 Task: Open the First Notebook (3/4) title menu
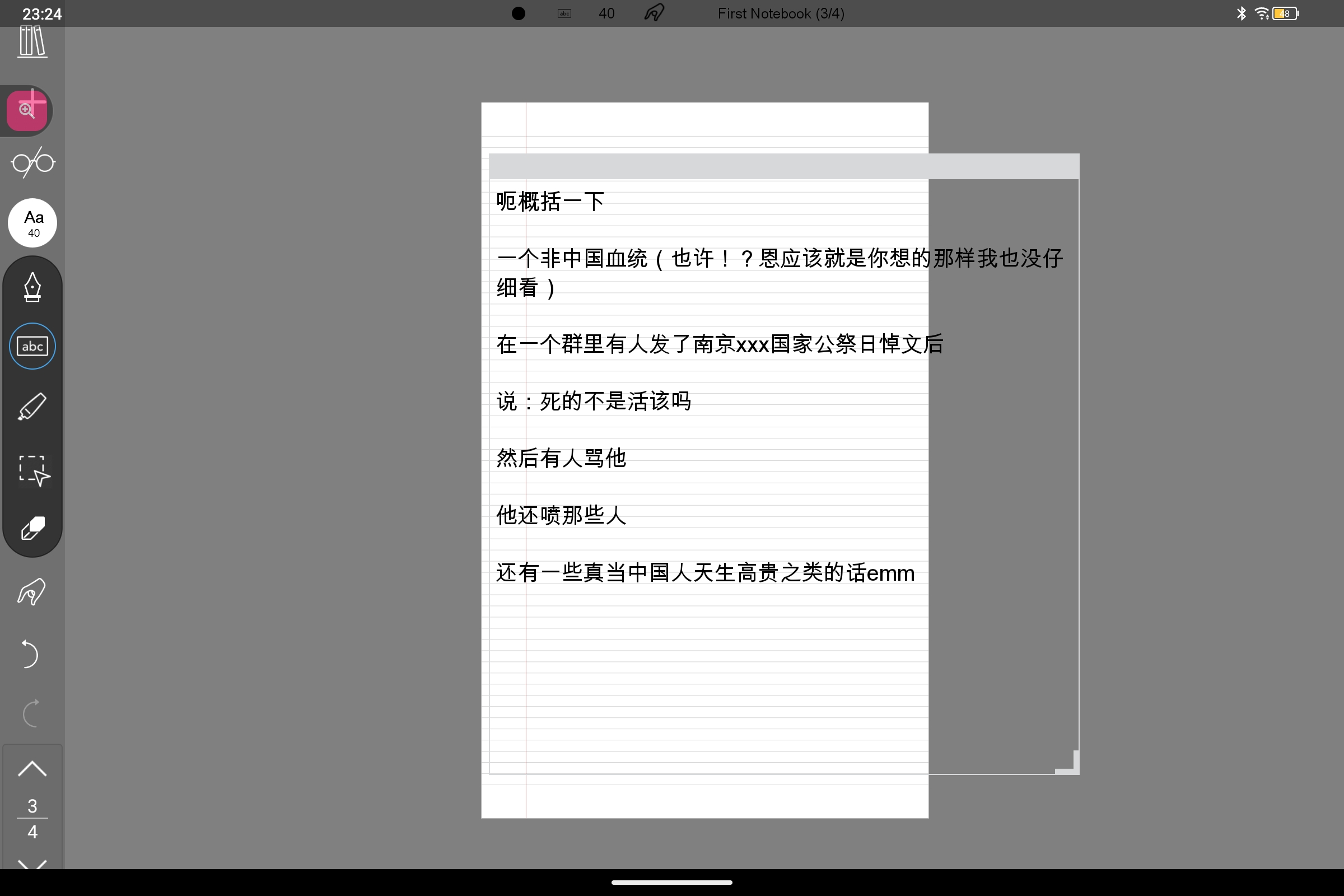pyautogui.click(x=781, y=13)
